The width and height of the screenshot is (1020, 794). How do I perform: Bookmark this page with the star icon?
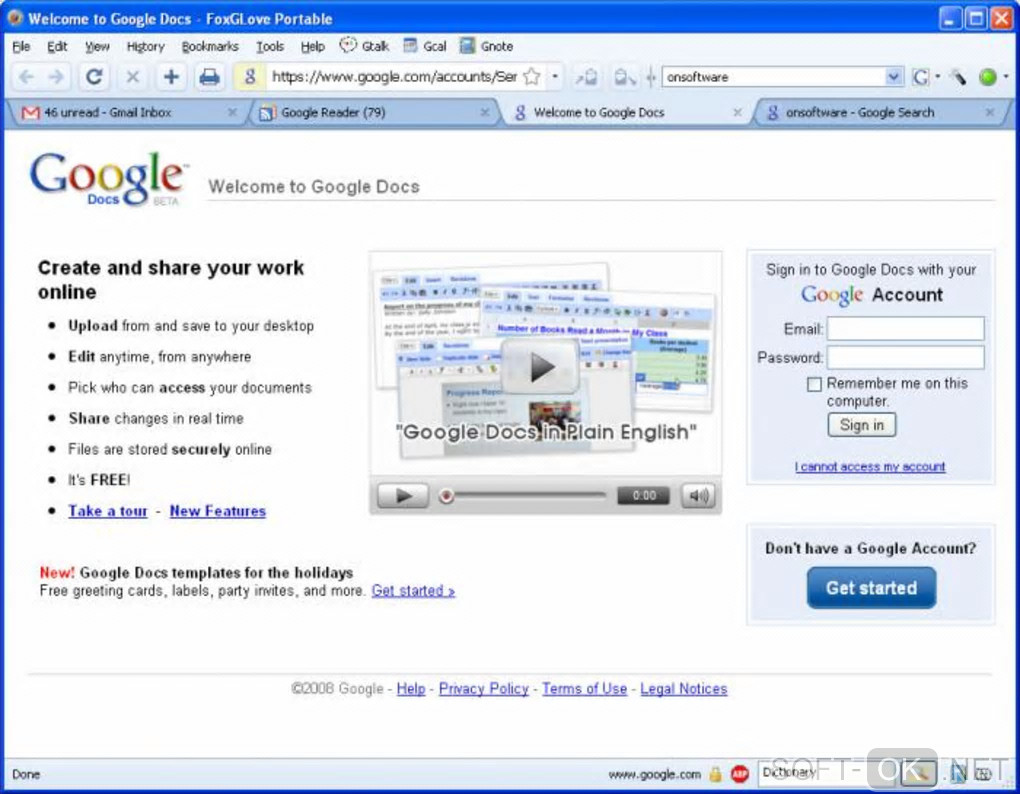[532, 77]
